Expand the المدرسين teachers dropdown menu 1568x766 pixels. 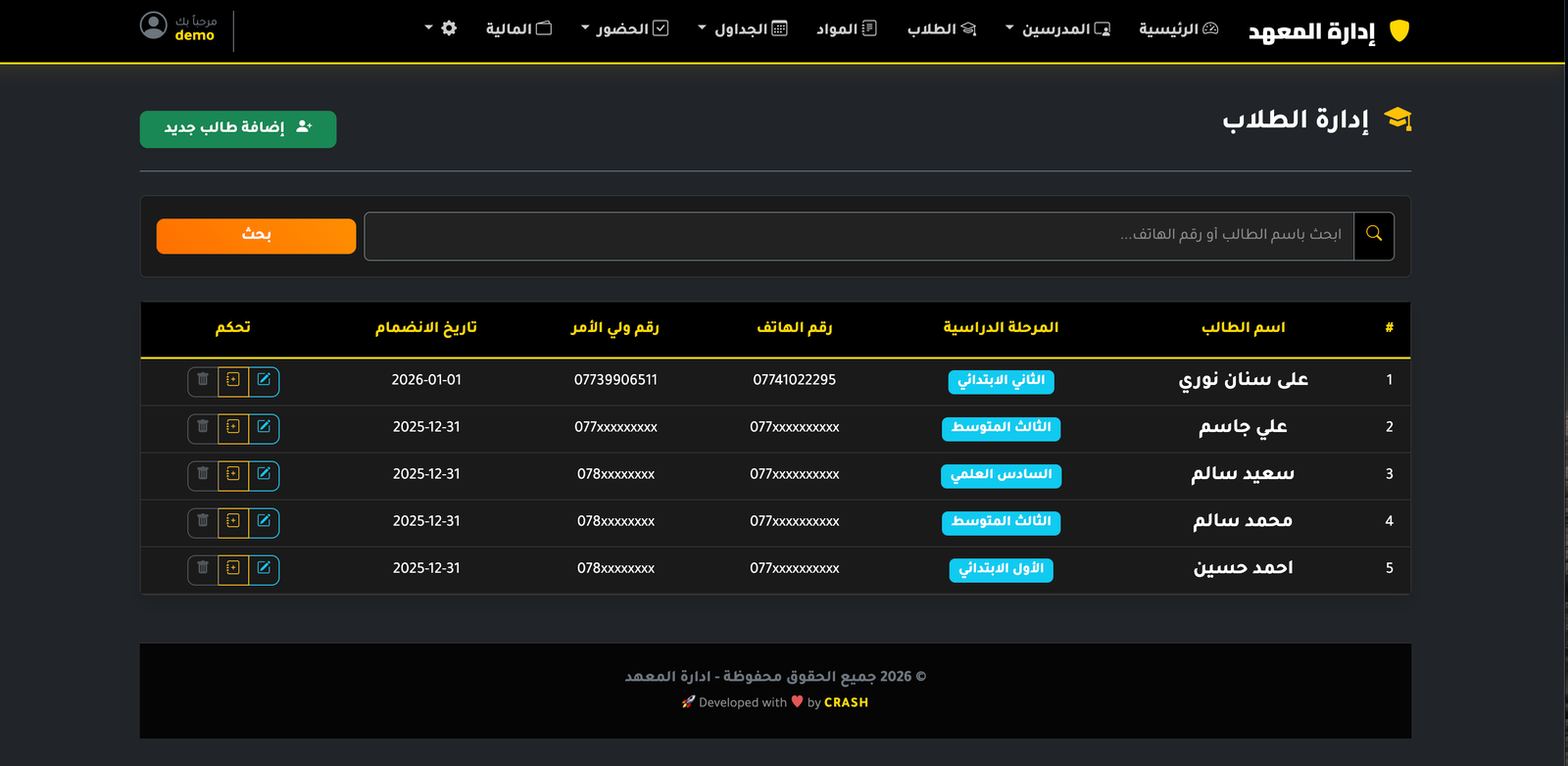click(1057, 28)
